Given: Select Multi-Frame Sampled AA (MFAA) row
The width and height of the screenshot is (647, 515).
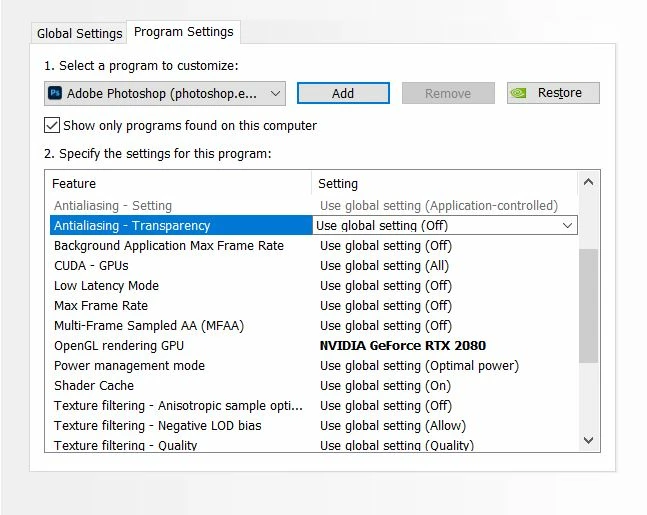Looking at the screenshot, I should pos(314,326).
